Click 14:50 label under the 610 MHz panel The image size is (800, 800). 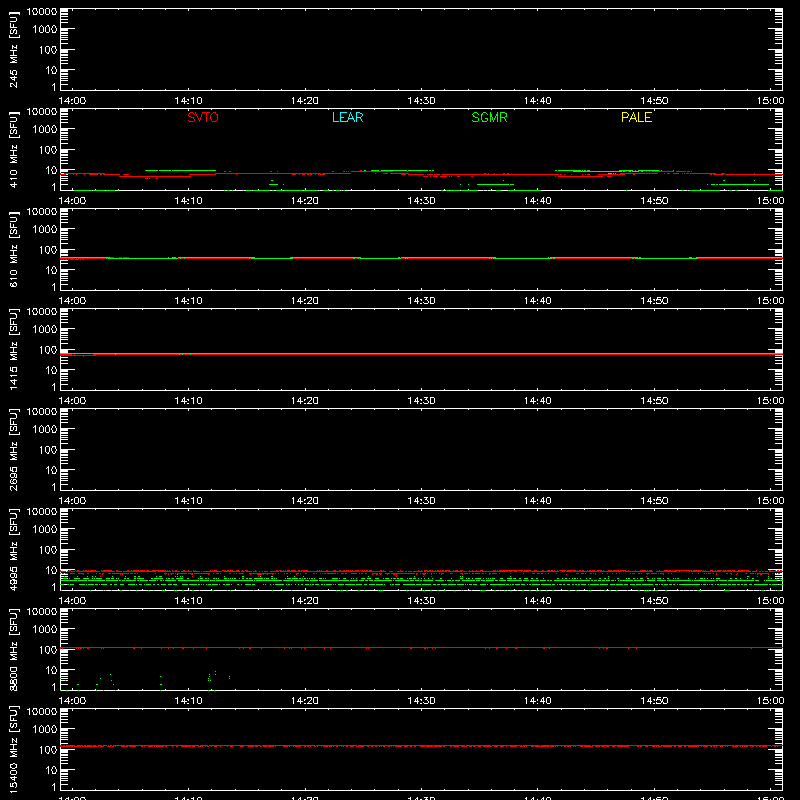click(x=654, y=301)
